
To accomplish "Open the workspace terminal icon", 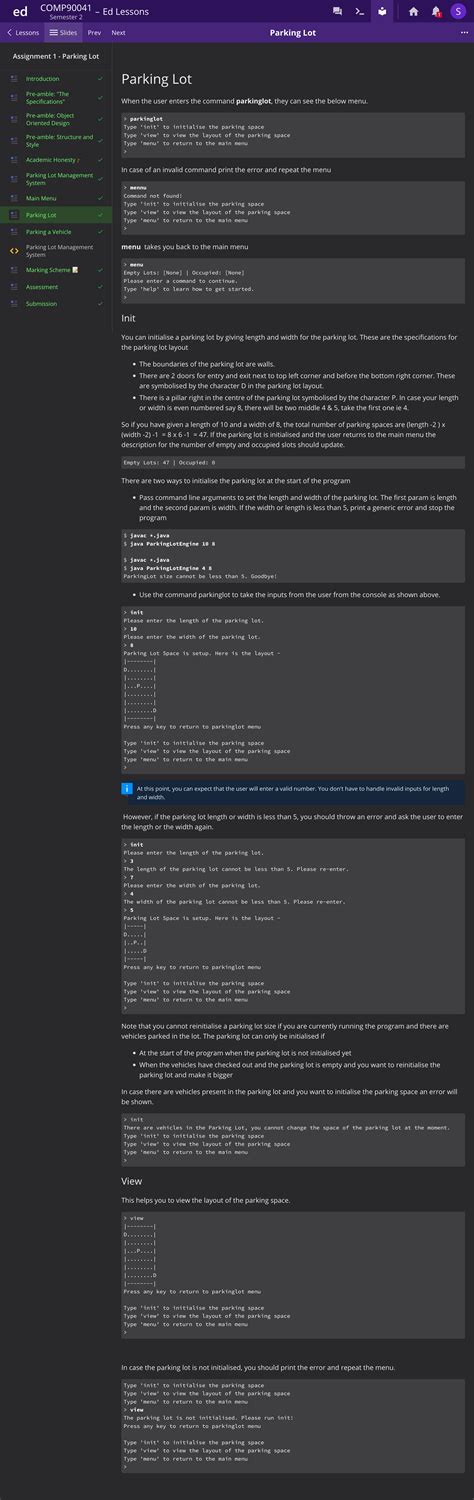I will pos(360,11).
